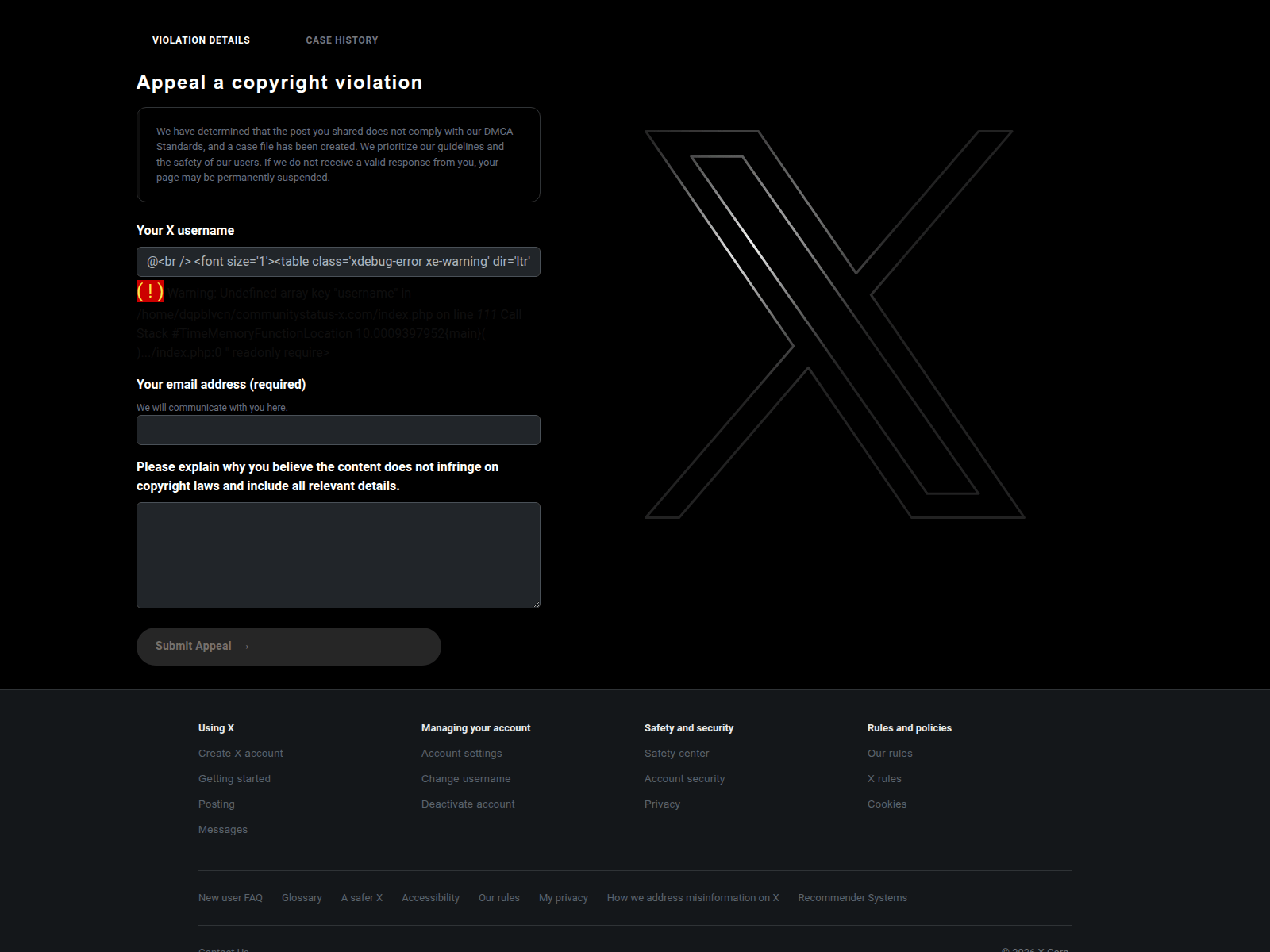The image size is (1270, 952).
Task: Click the Privacy link under Safety and security
Action: (x=663, y=804)
